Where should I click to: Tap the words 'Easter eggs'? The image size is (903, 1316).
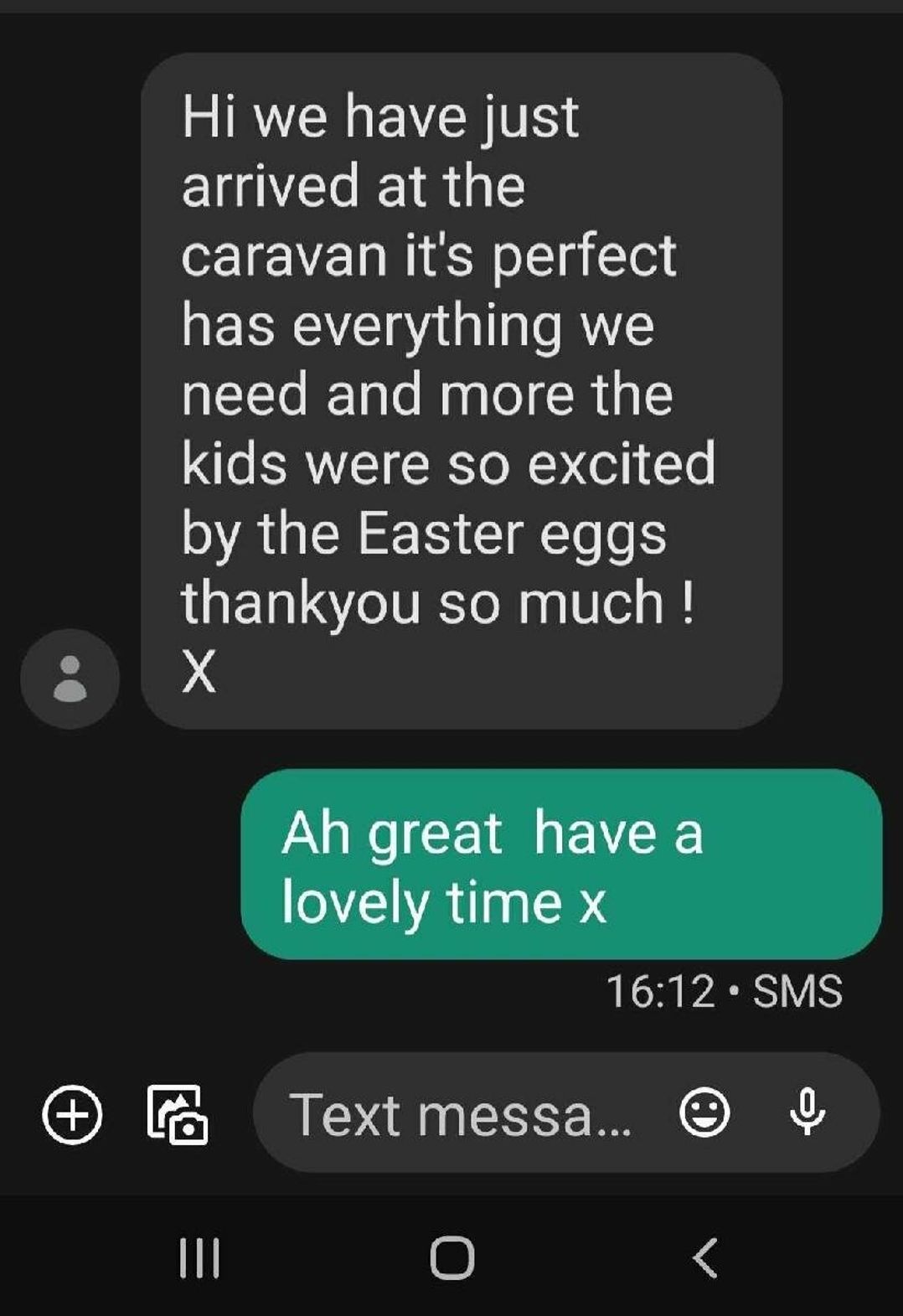[x=512, y=535]
